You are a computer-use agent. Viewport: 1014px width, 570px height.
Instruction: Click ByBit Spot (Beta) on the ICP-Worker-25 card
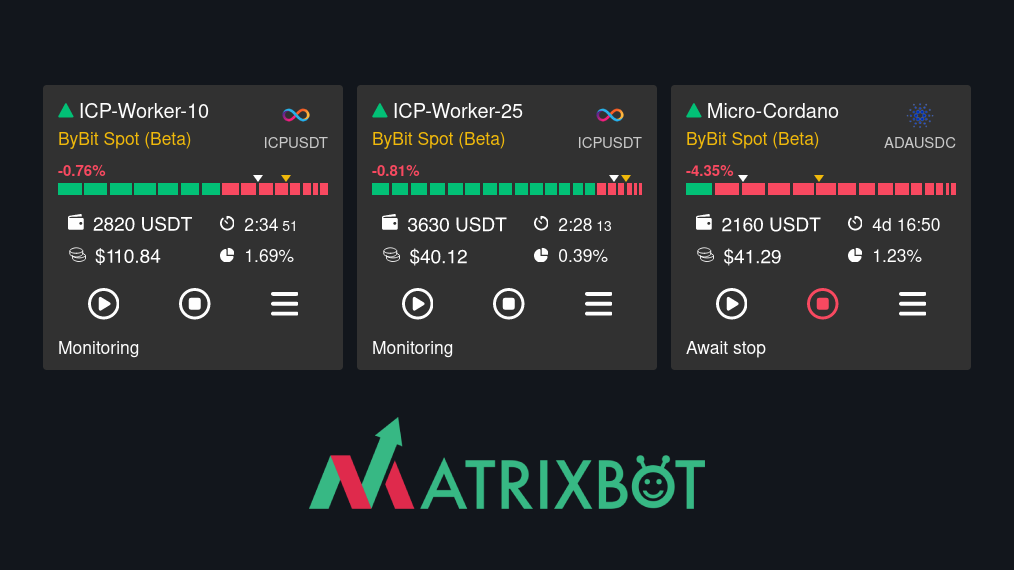438,139
